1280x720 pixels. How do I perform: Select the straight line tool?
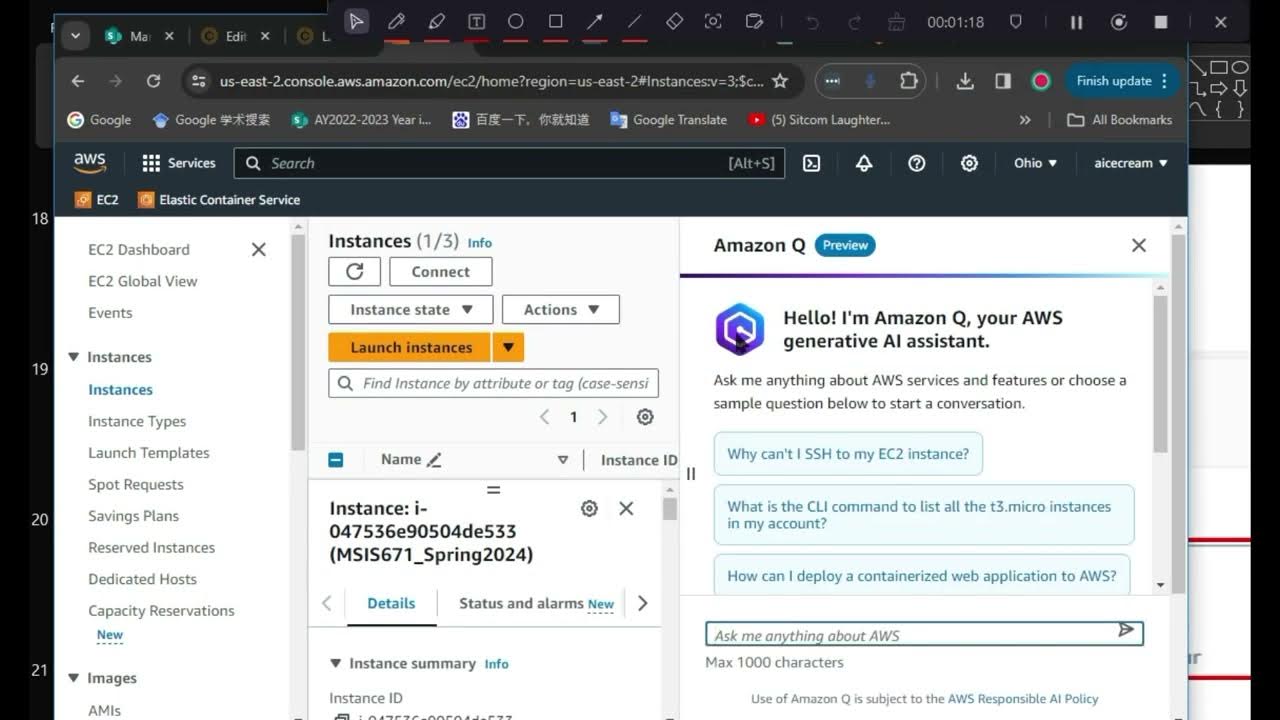pos(634,21)
